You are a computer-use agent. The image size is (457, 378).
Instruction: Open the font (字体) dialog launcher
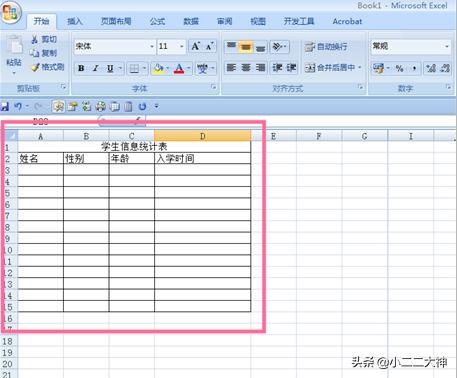214,87
